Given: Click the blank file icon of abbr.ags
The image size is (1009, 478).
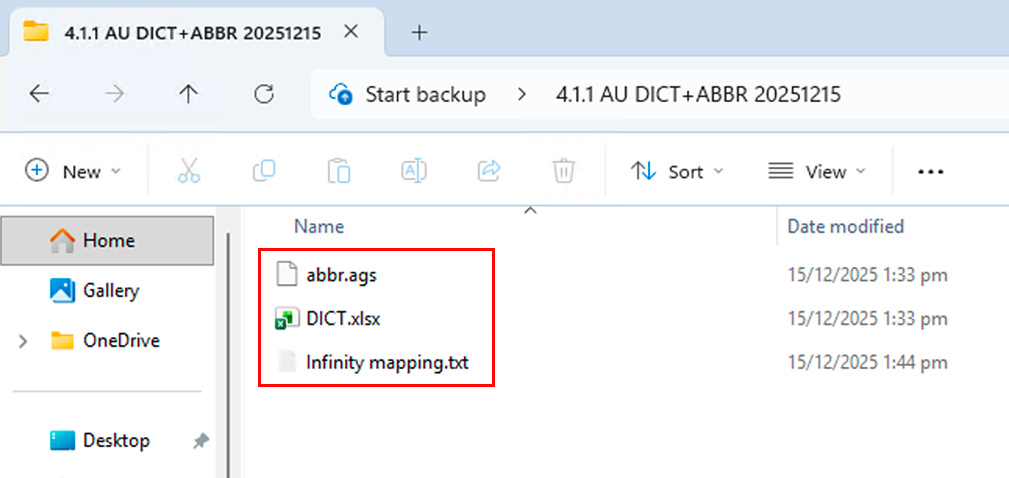Looking at the screenshot, I should [x=287, y=275].
